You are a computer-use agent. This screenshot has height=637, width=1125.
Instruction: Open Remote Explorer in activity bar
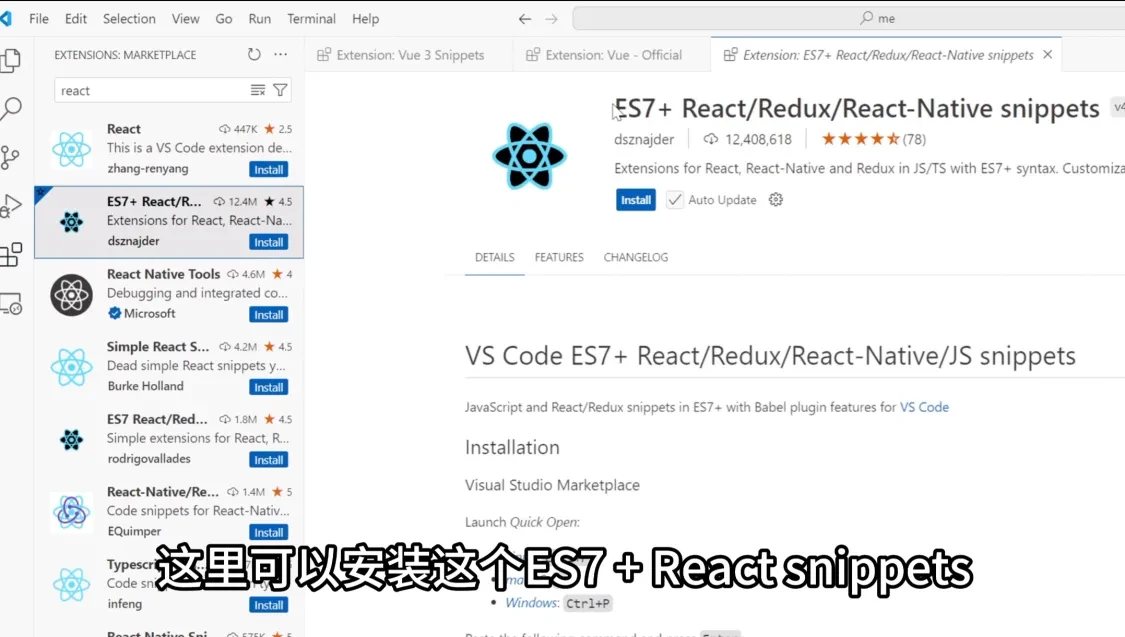click(x=11, y=303)
